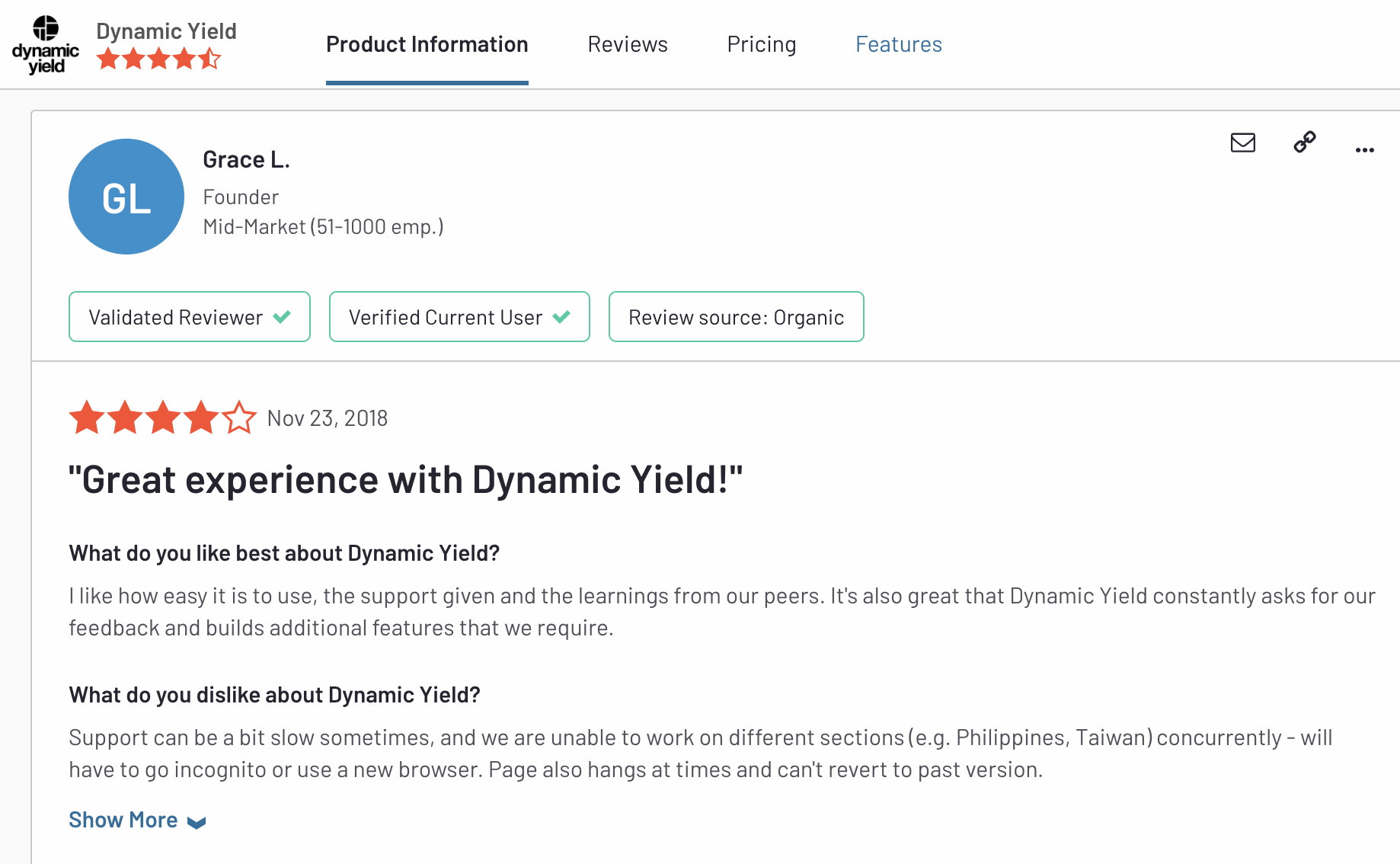This screenshot has width=1400, height=864.
Task: Click the header product star rating
Action: pos(159,59)
